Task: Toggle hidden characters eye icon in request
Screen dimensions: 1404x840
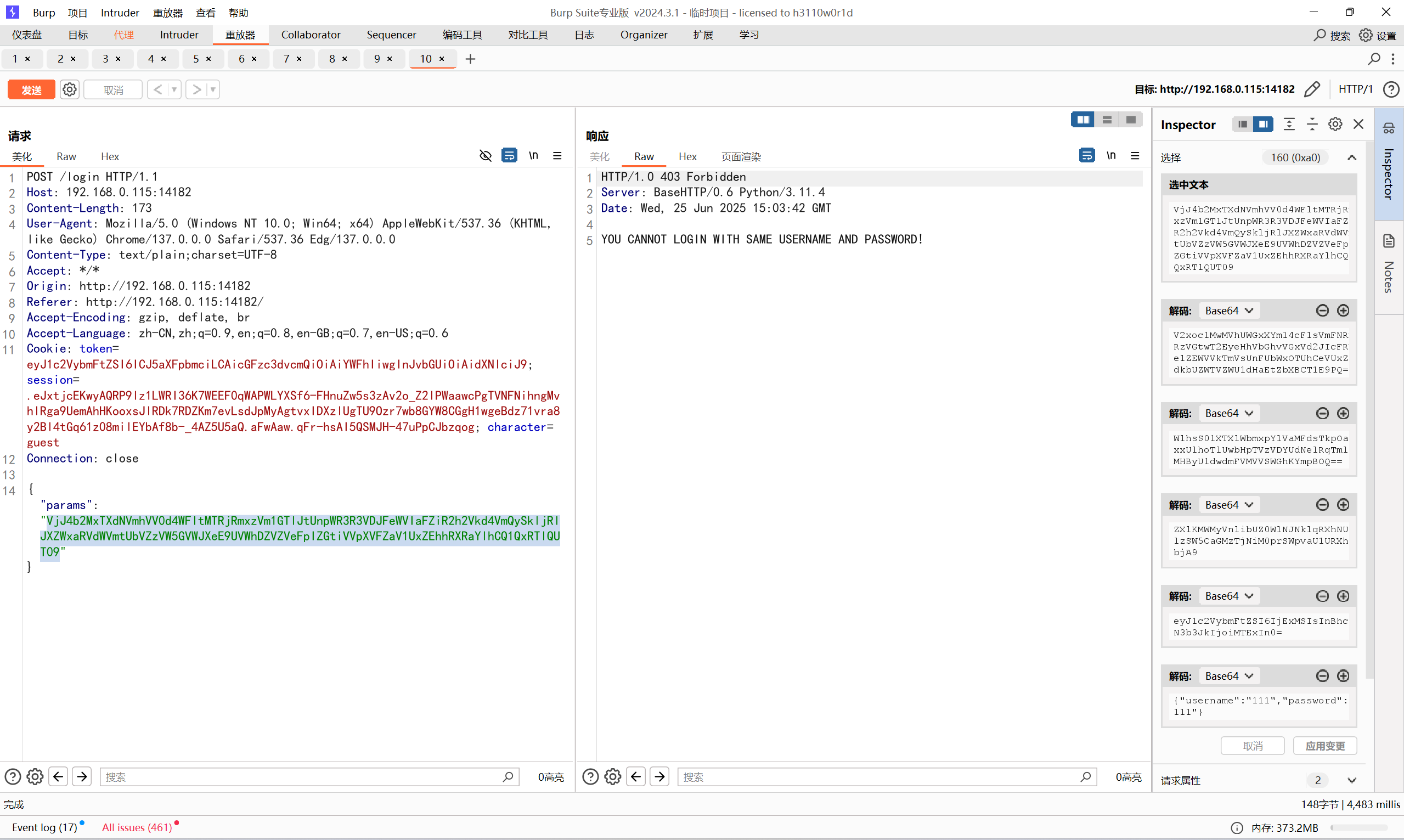Action: [x=486, y=156]
